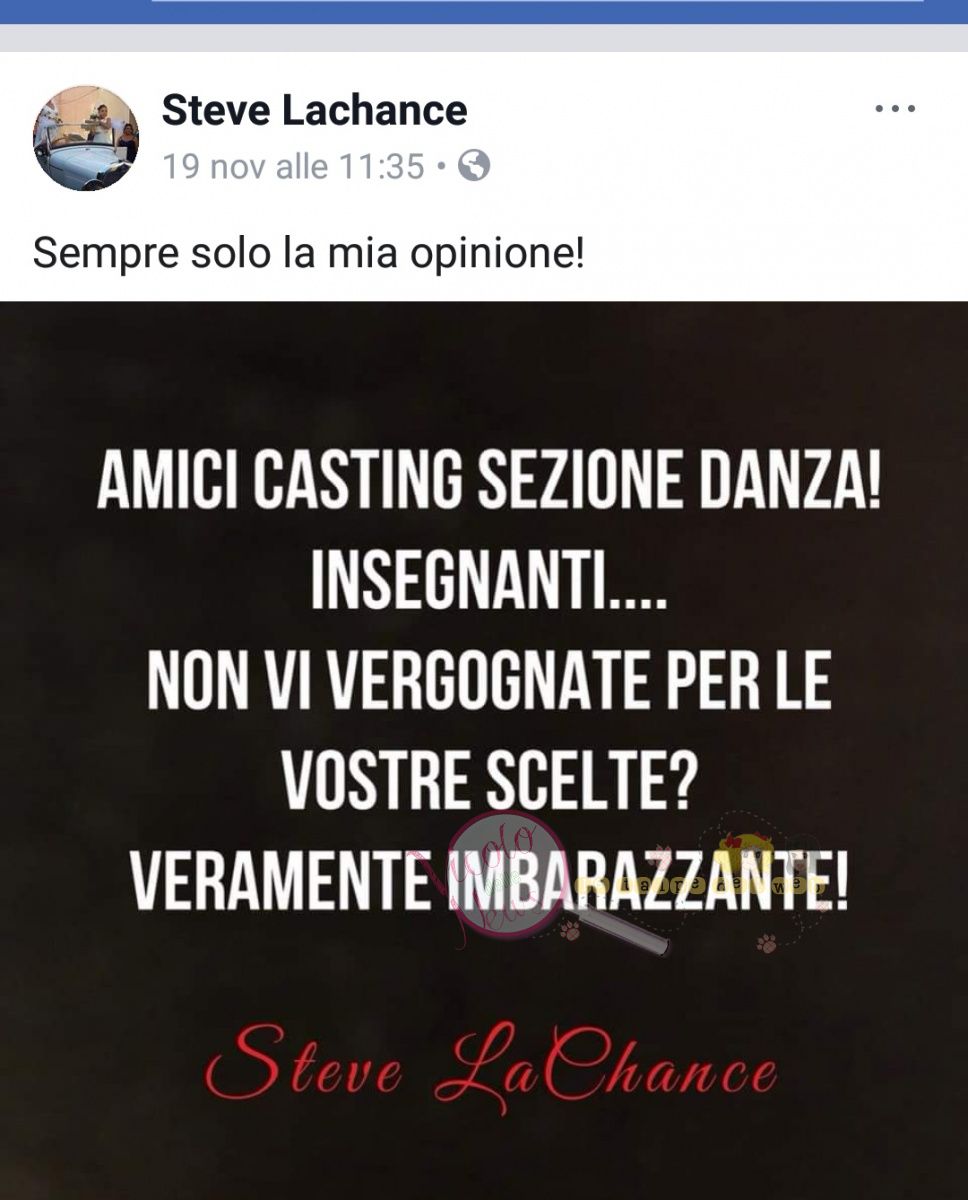Screen dimensions: 968x1200
Task: Click the globe public privacy icon
Action: click(474, 165)
